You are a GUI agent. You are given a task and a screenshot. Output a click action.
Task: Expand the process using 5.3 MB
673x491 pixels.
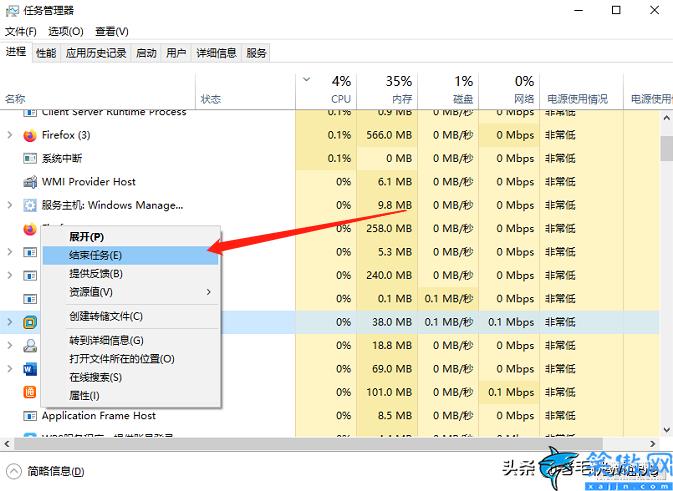point(10,252)
